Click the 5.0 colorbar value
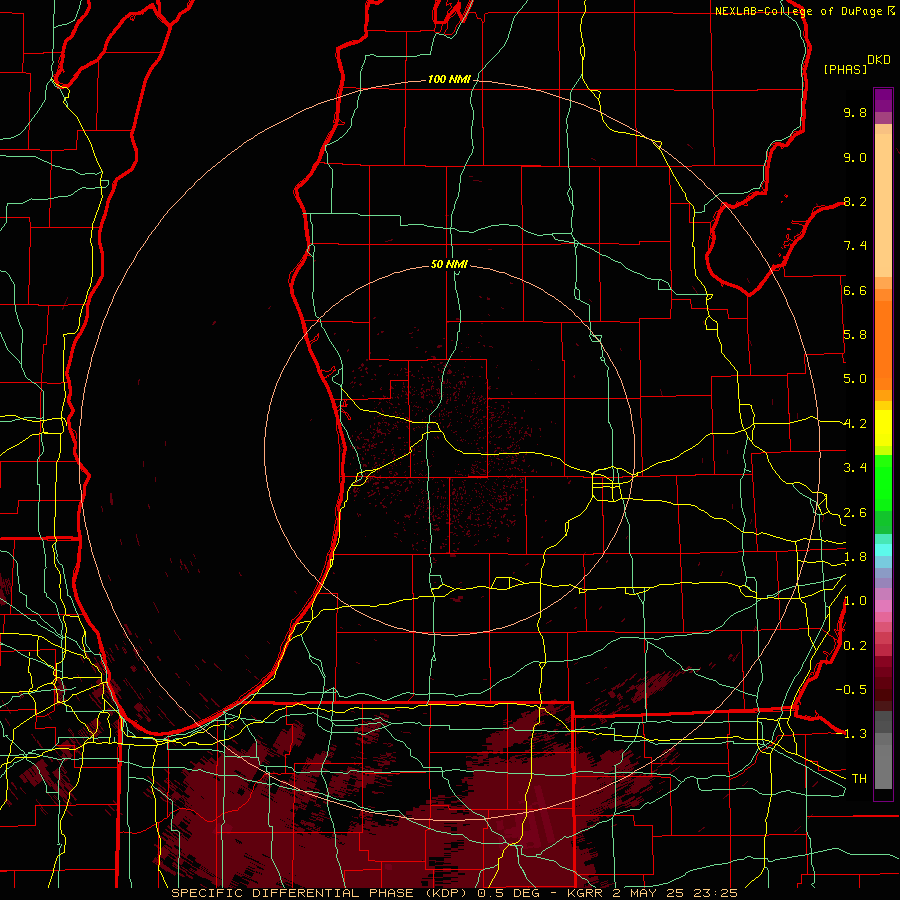This screenshot has height=900, width=900. (855, 379)
